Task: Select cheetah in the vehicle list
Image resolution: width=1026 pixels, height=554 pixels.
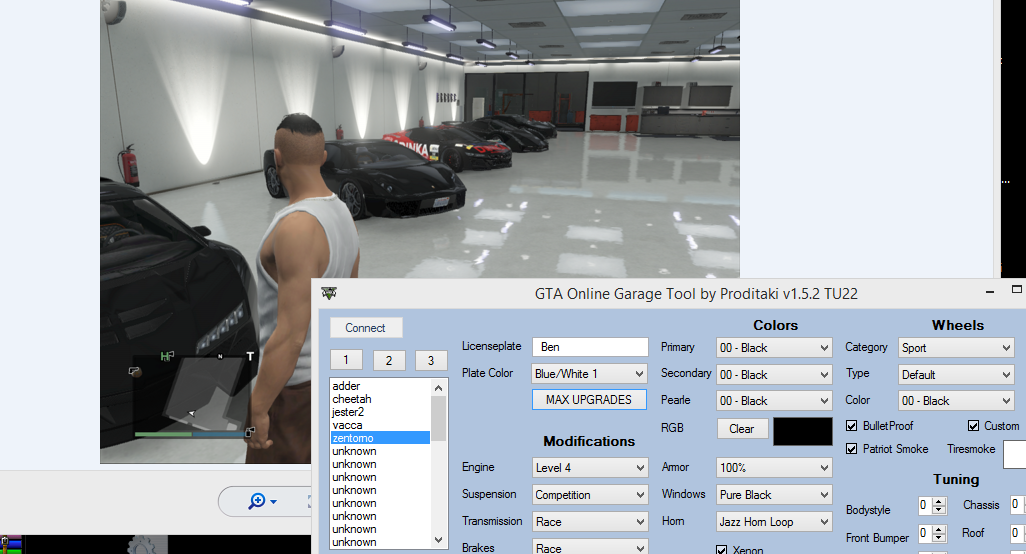Action: [x=380, y=399]
